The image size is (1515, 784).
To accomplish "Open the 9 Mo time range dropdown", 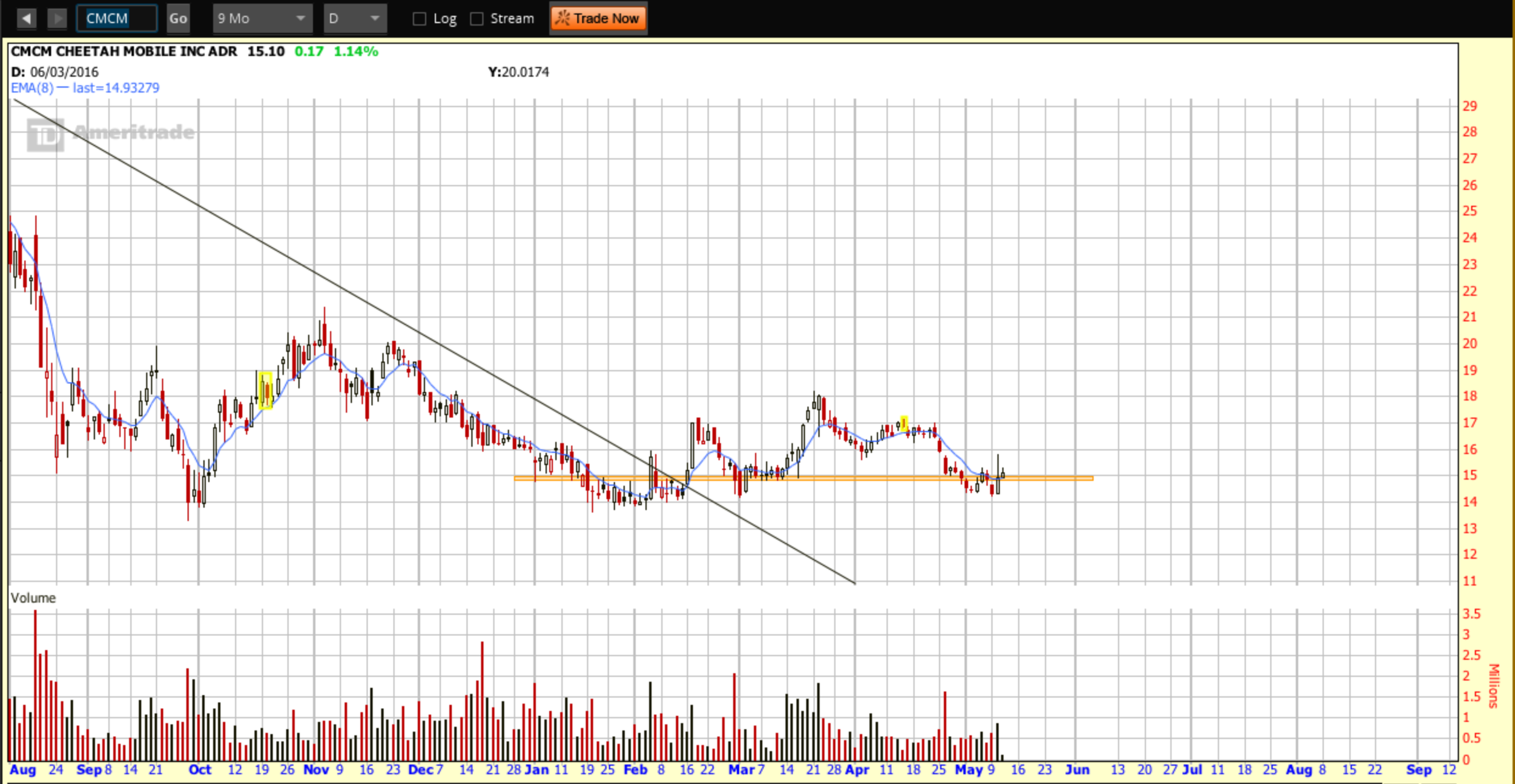I will click(262, 18).
